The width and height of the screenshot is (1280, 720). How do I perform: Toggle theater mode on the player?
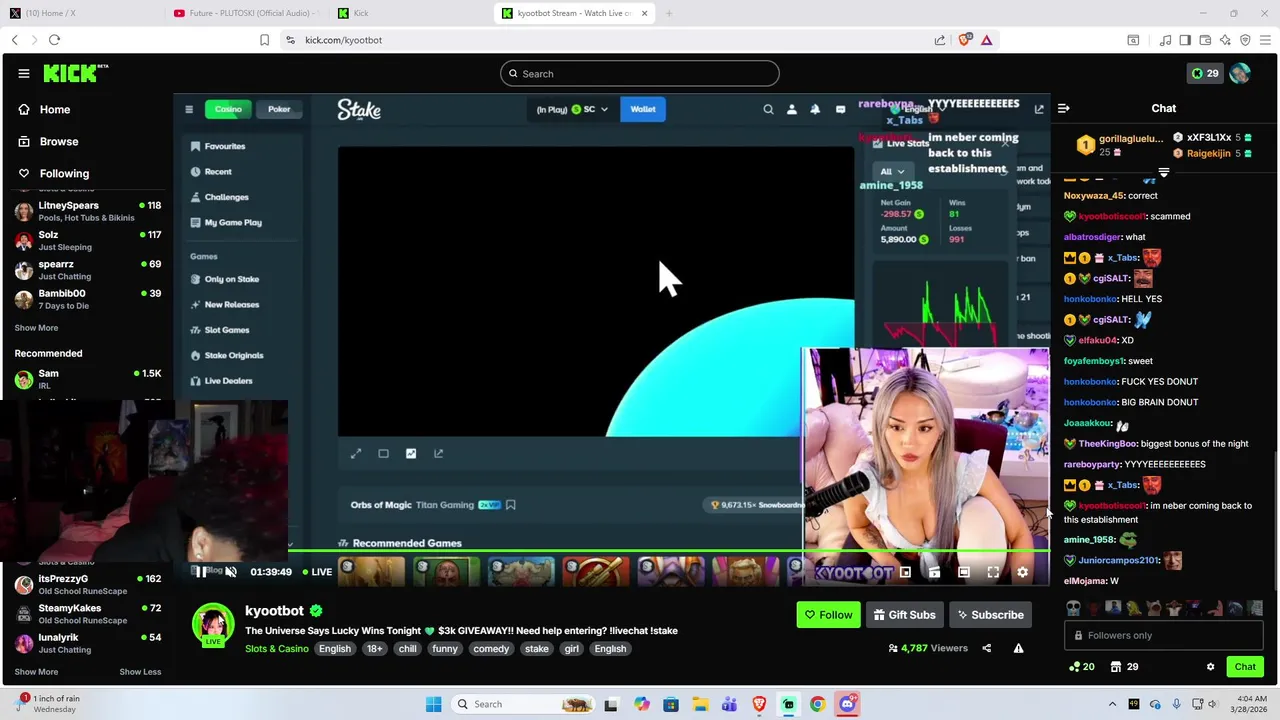pyautogui.click(x=963, y=572)
